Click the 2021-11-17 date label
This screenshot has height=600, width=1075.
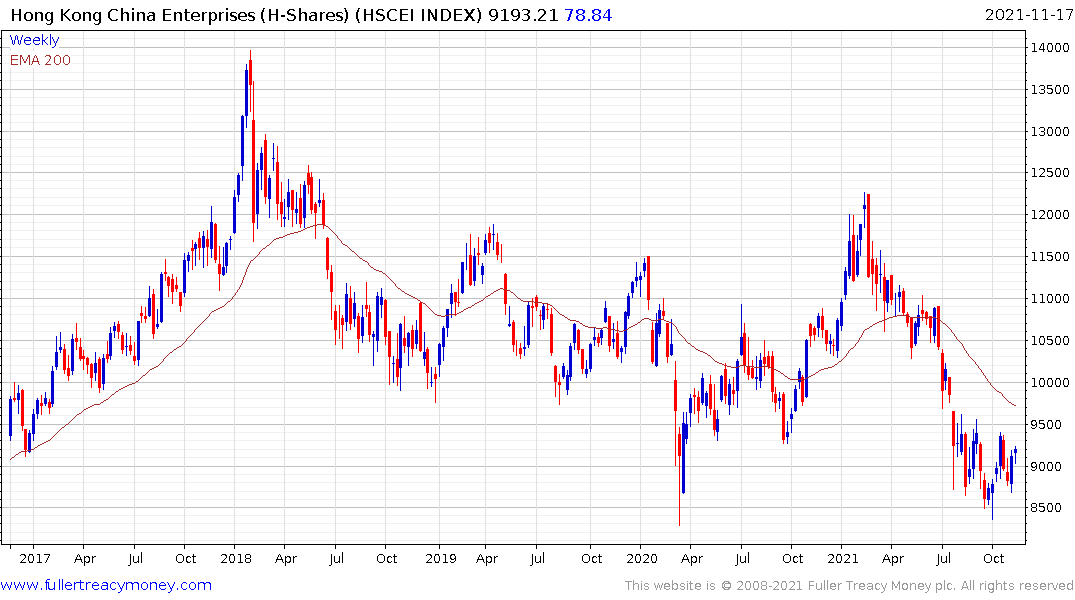1027,15
